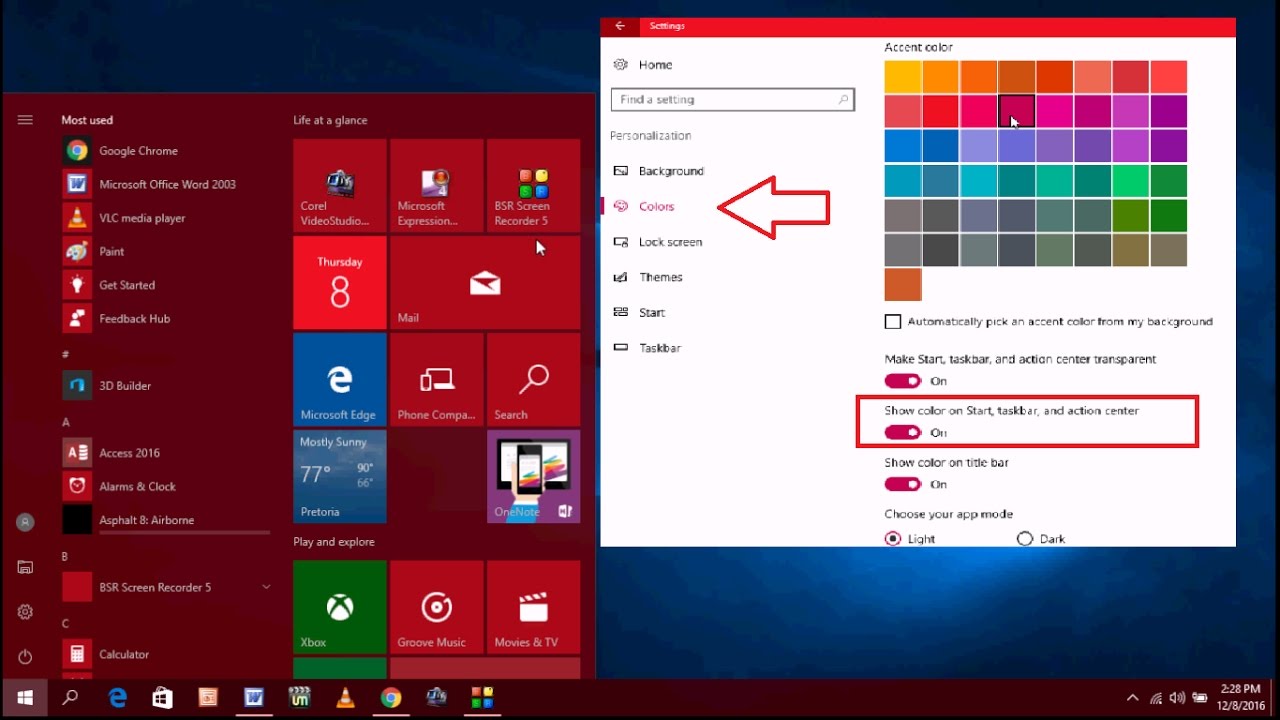The image size is (1280, 720).
Task: Click the Windows Start button
Action: pyautogui.click(x=25, y=698)
